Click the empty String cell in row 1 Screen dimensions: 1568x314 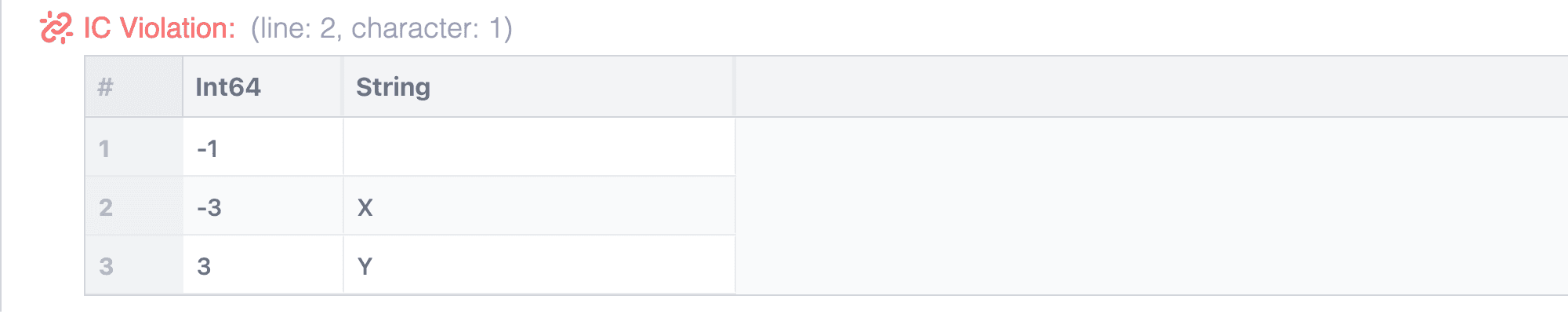tap(539, 148)
